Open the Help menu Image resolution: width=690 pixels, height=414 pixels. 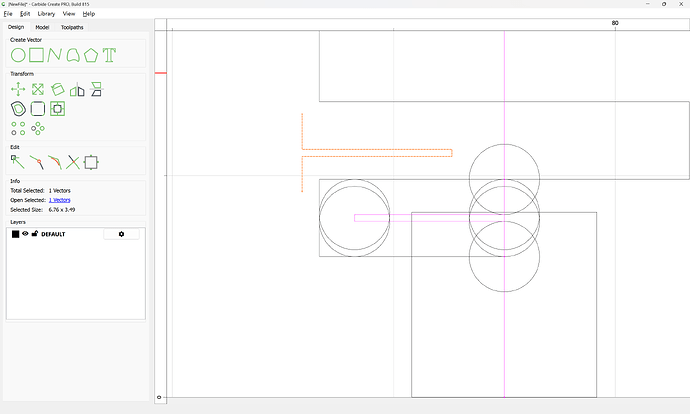[x=89, y=14]
